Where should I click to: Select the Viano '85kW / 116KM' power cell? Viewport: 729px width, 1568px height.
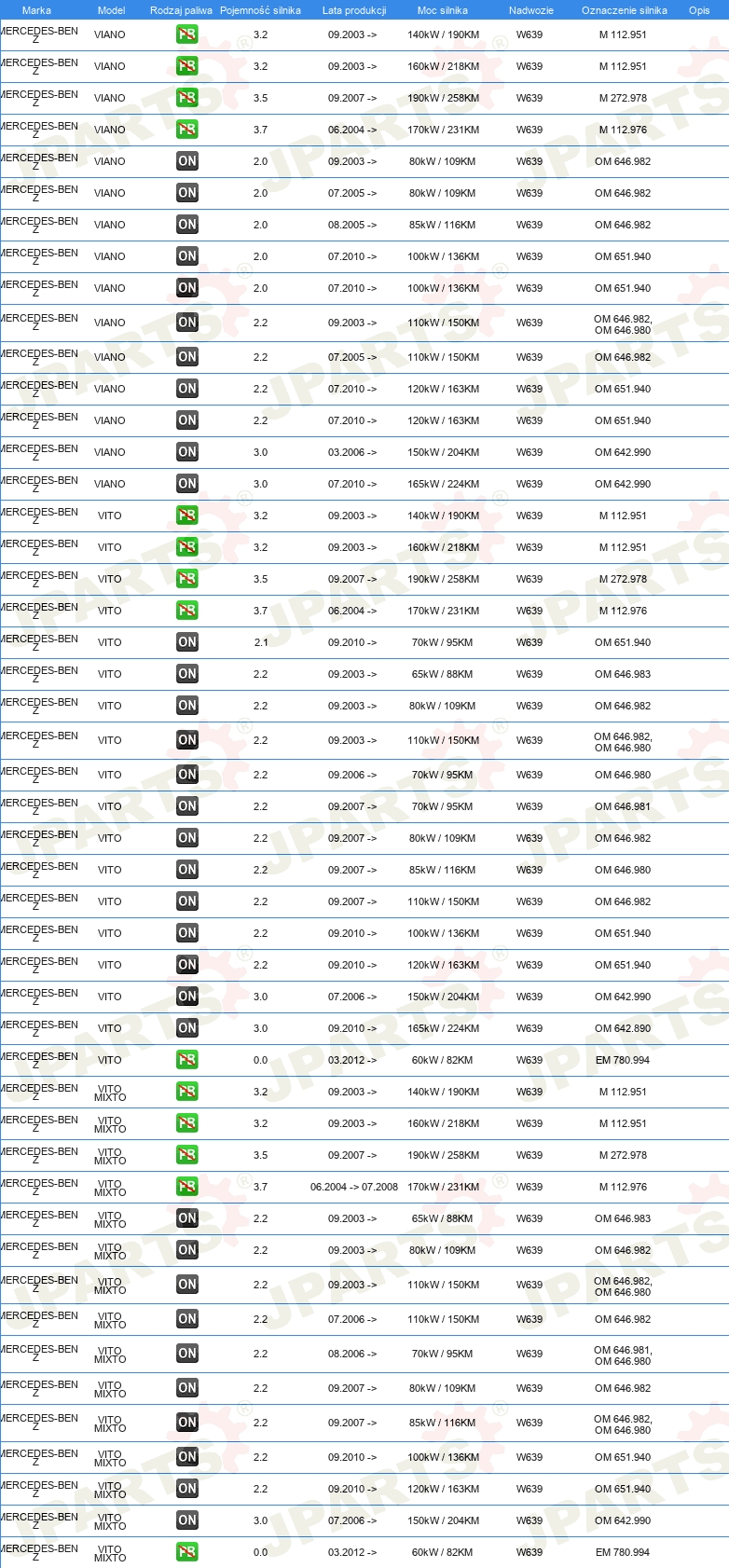(x=443, y=225)
